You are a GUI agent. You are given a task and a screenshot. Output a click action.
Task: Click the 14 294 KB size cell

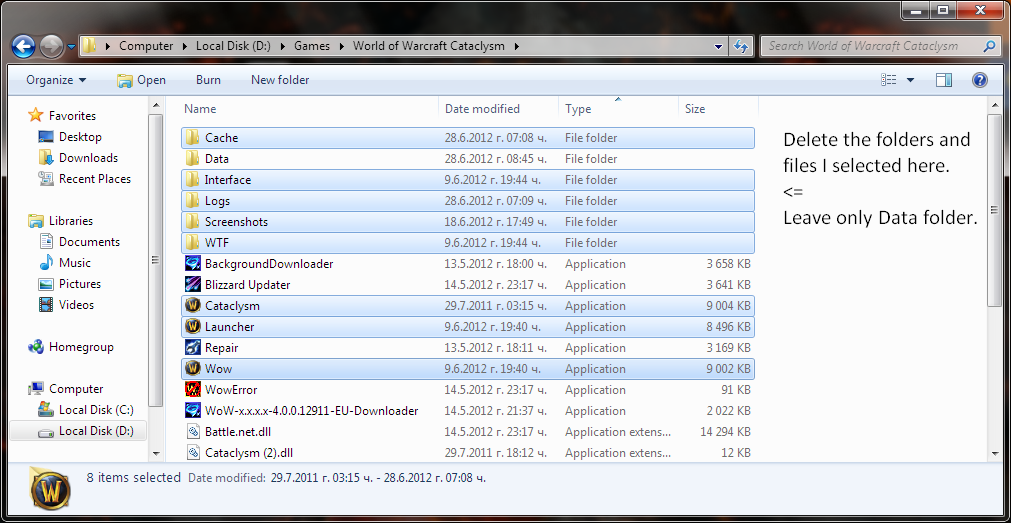725,432
